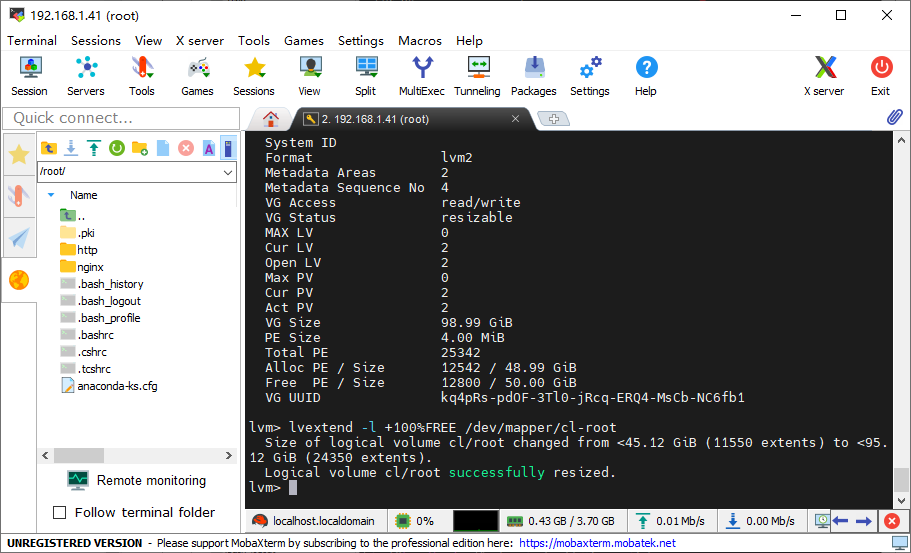Select the parent folder .. entry
The image size is (911, 553).
tap(73, 216)
